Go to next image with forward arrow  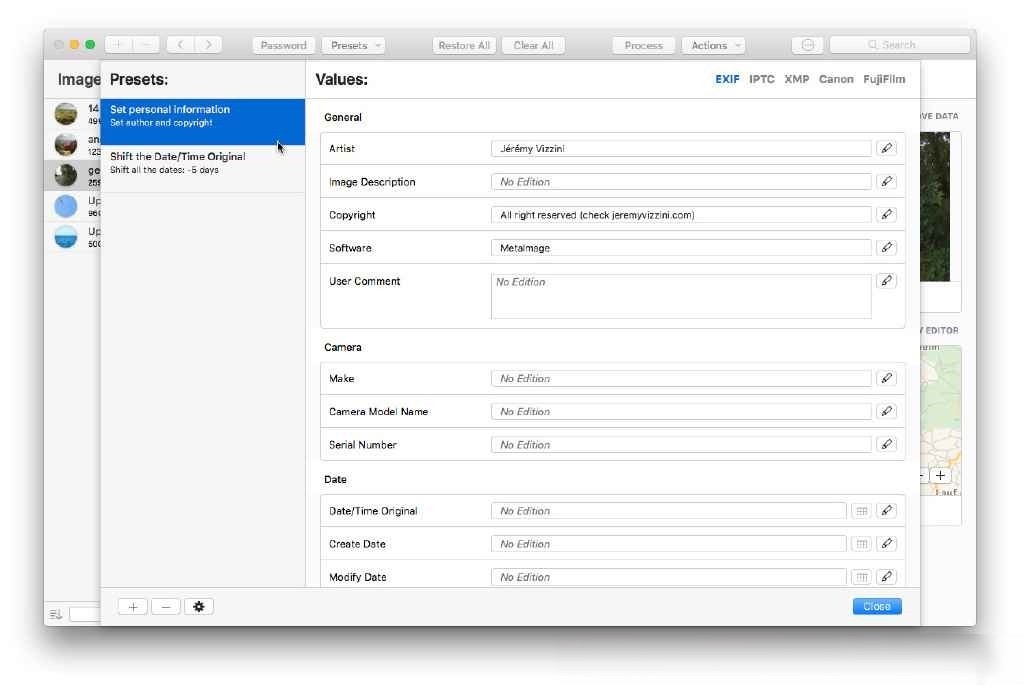(x=208, y=44)
